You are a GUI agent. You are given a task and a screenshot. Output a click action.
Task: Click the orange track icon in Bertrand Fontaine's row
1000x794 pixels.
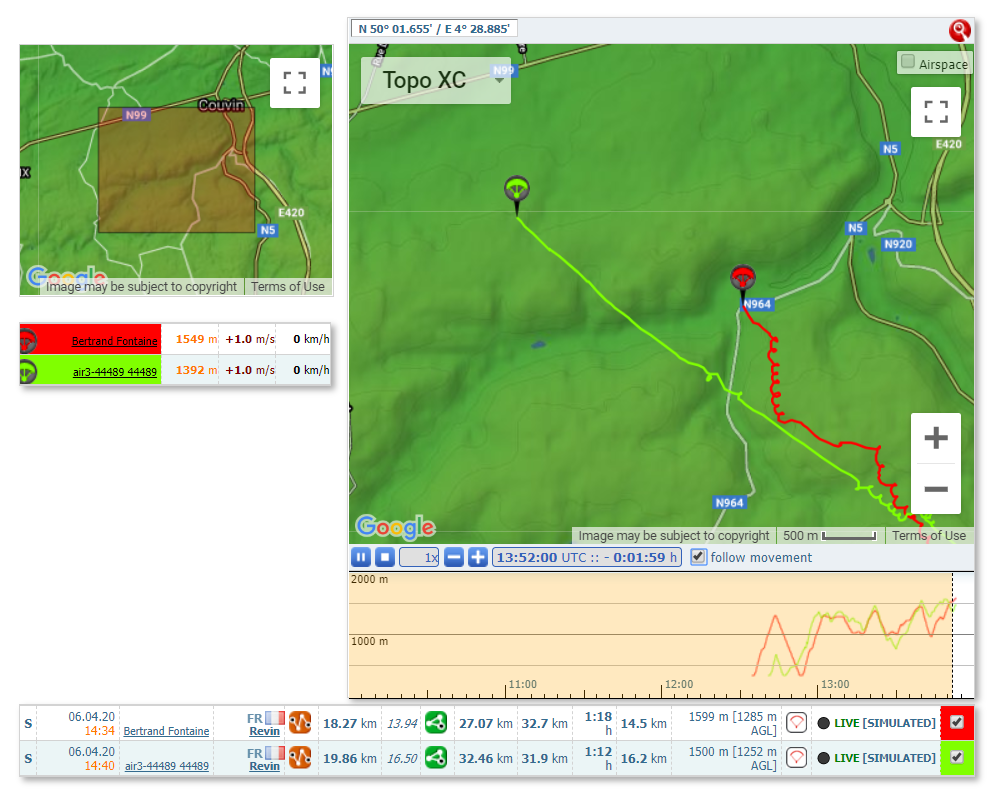tap(300, 723)
